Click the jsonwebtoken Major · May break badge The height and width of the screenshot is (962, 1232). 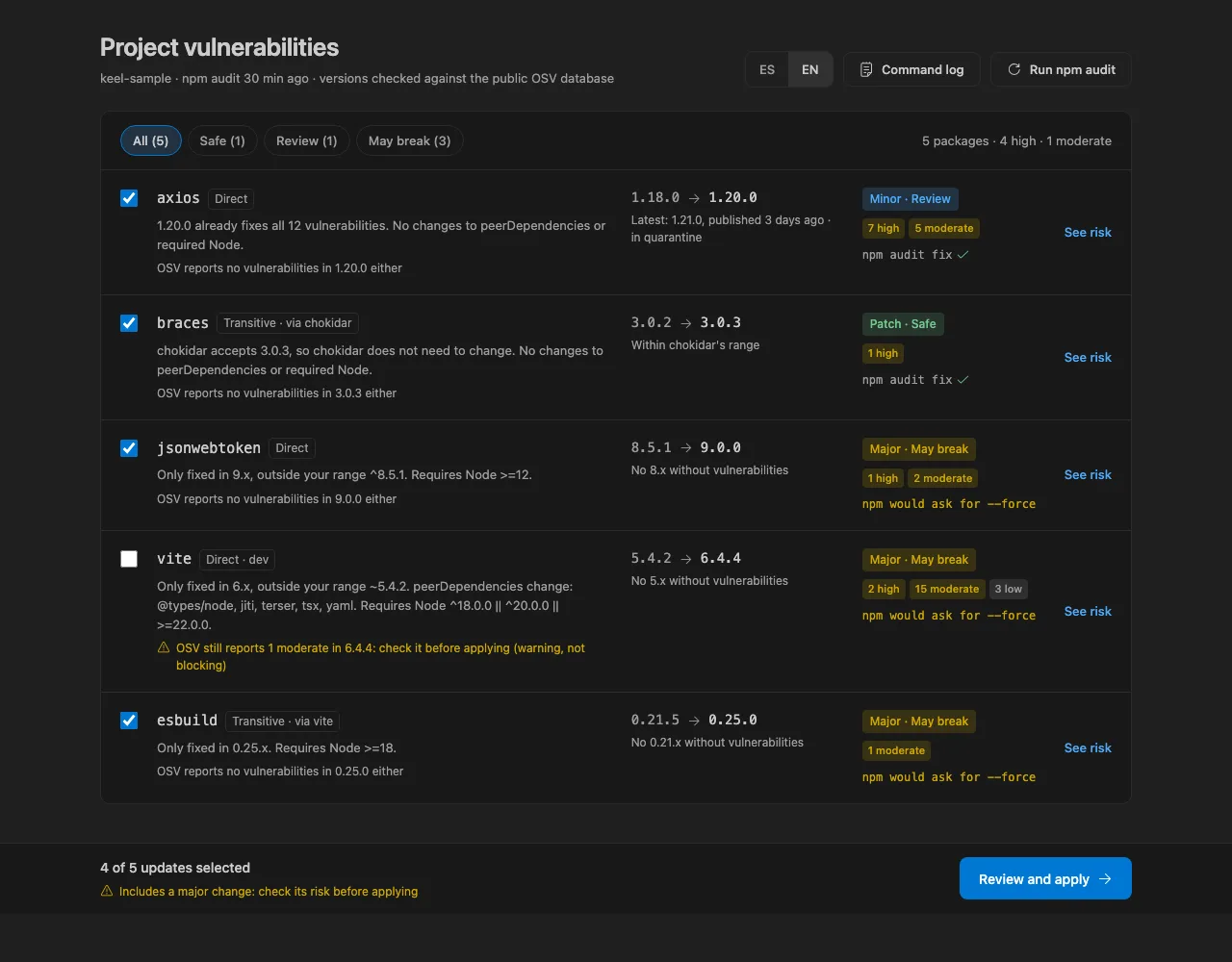click(919, 449)
